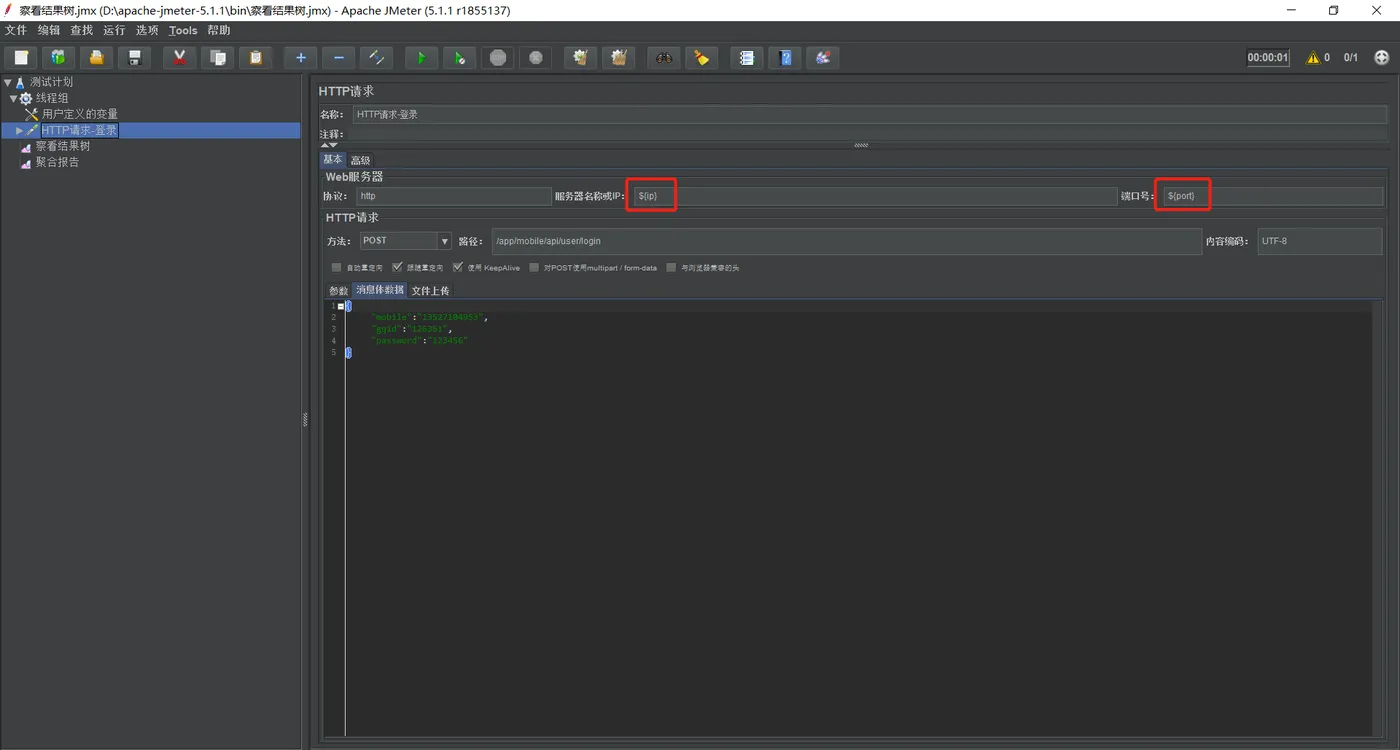The width and height of the screenshot is (1400, 750).
Task: Click the yellow warning triangle log indicator
Action: coord(1313,58)
